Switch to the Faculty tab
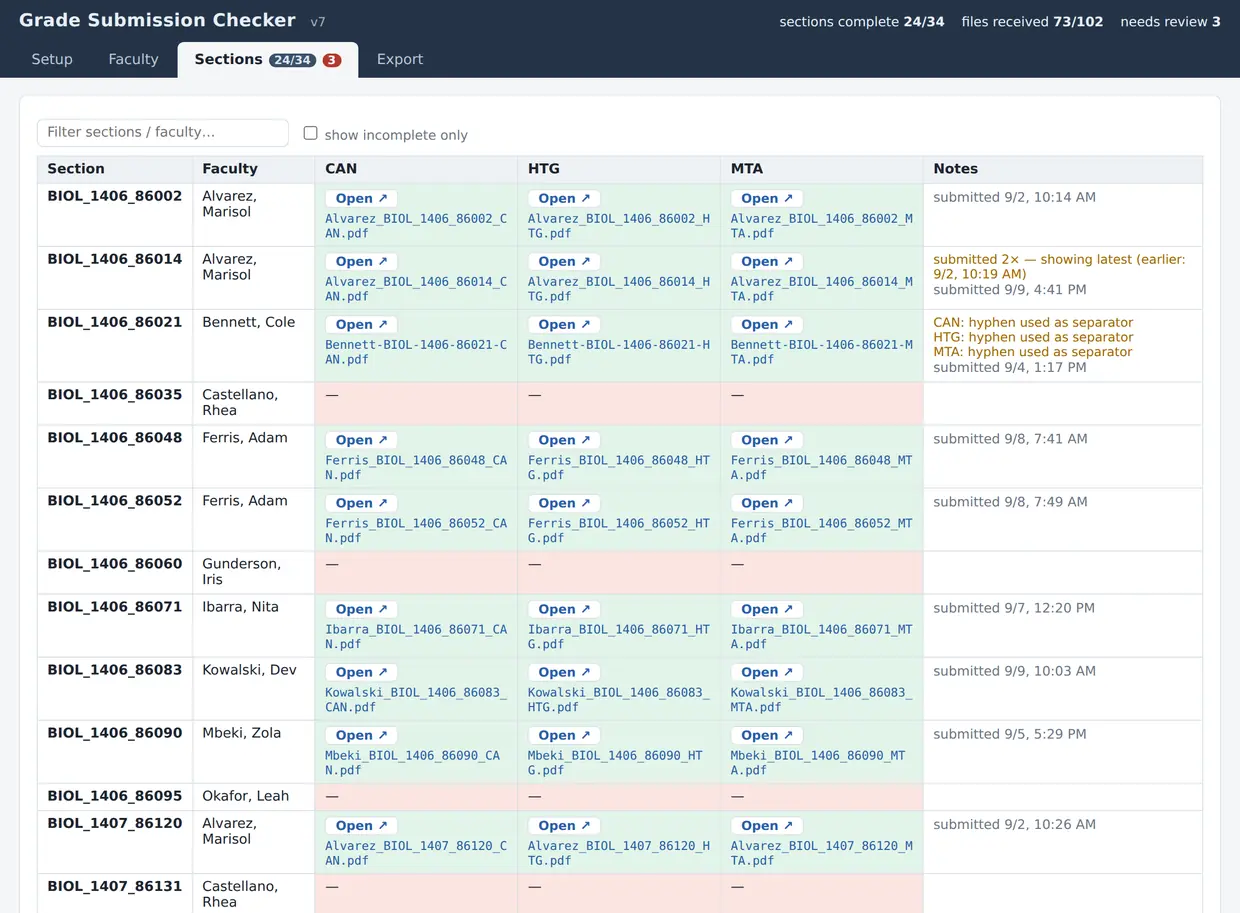Image resolution: width=1240 pixels, height=913 pixels. pyautogui.click(x=133, y=59)
